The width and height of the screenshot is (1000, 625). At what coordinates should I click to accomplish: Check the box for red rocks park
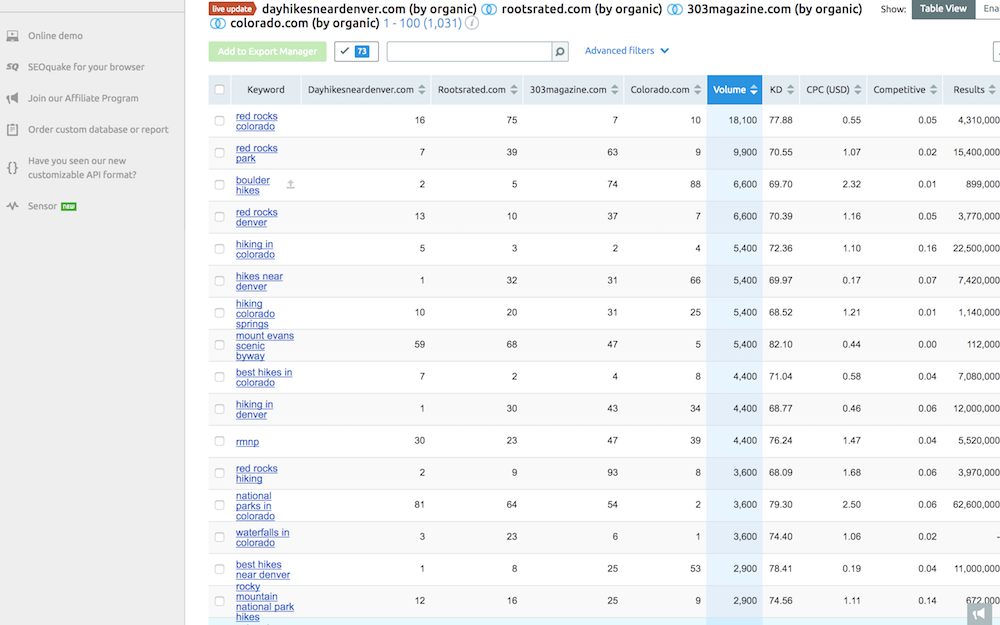[x=219, y=152]
